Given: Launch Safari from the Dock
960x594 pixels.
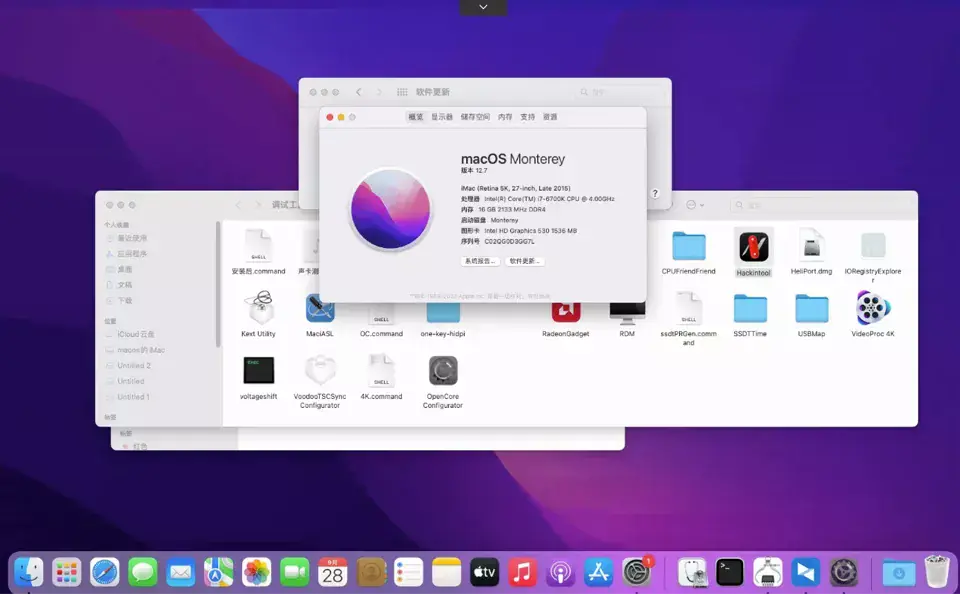Looking at the screenshot, I should click(x=105, y=573).
